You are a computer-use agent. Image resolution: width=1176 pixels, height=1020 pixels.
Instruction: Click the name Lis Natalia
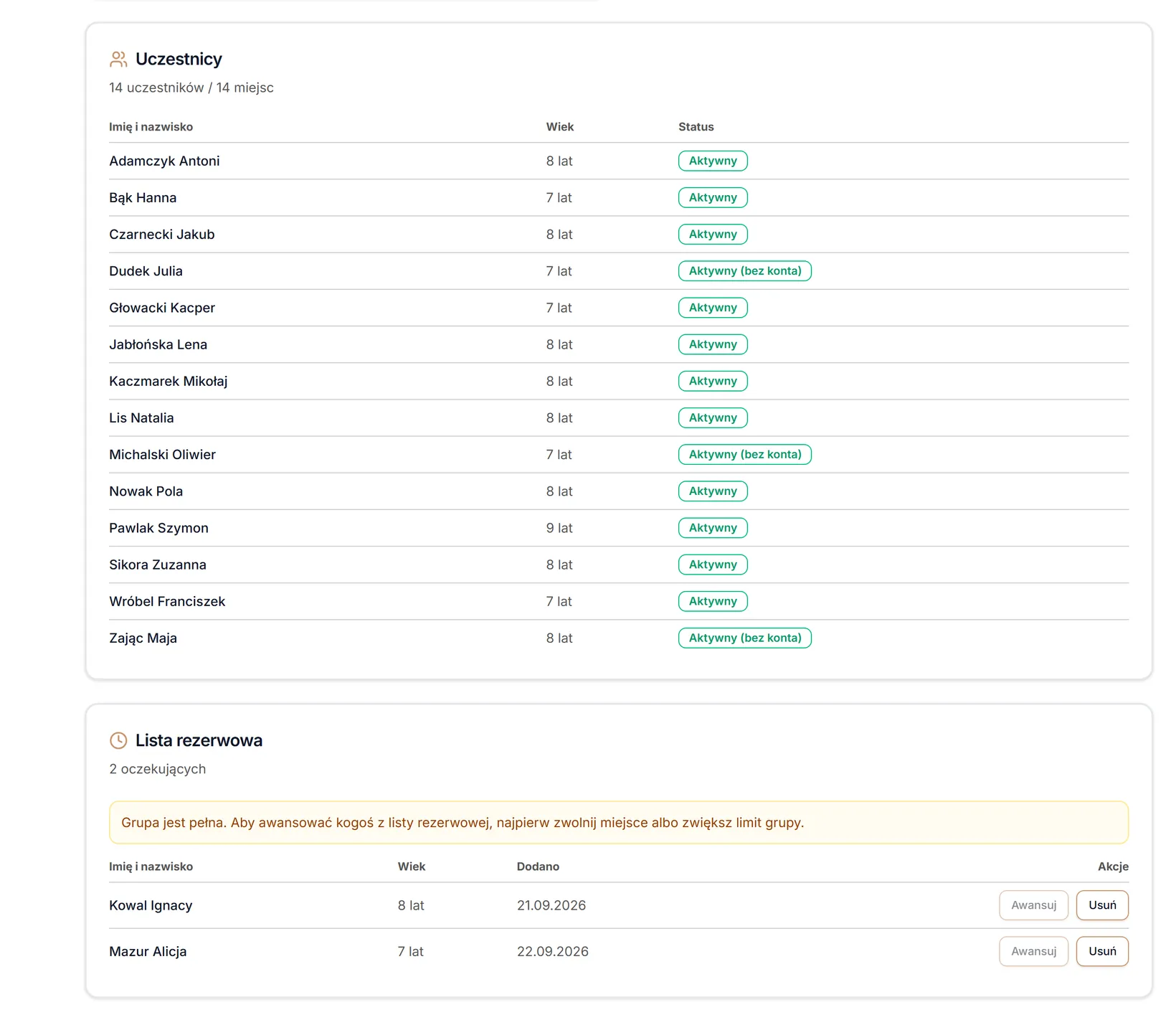click(141, 417)
